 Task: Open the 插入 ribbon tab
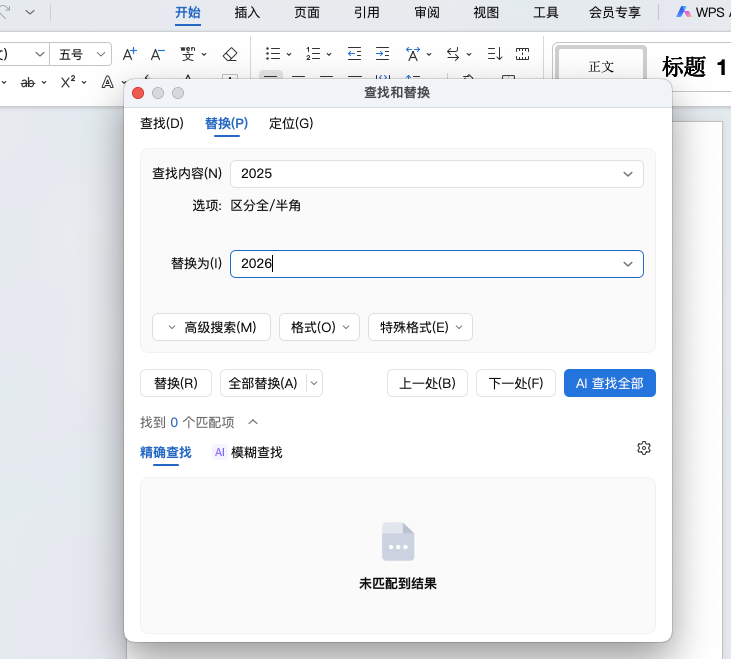247,12
